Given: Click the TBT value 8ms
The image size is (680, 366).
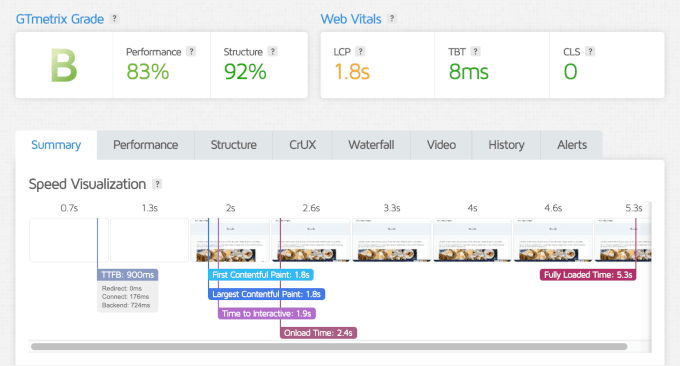Looking at the screenshot, I should click(468, 72).
